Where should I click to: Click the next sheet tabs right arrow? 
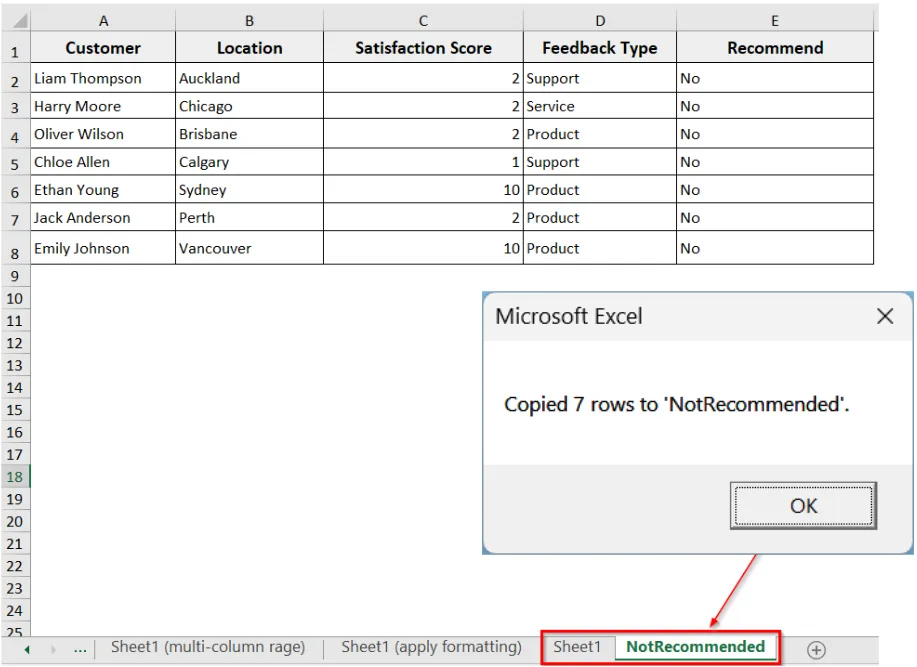53,649
